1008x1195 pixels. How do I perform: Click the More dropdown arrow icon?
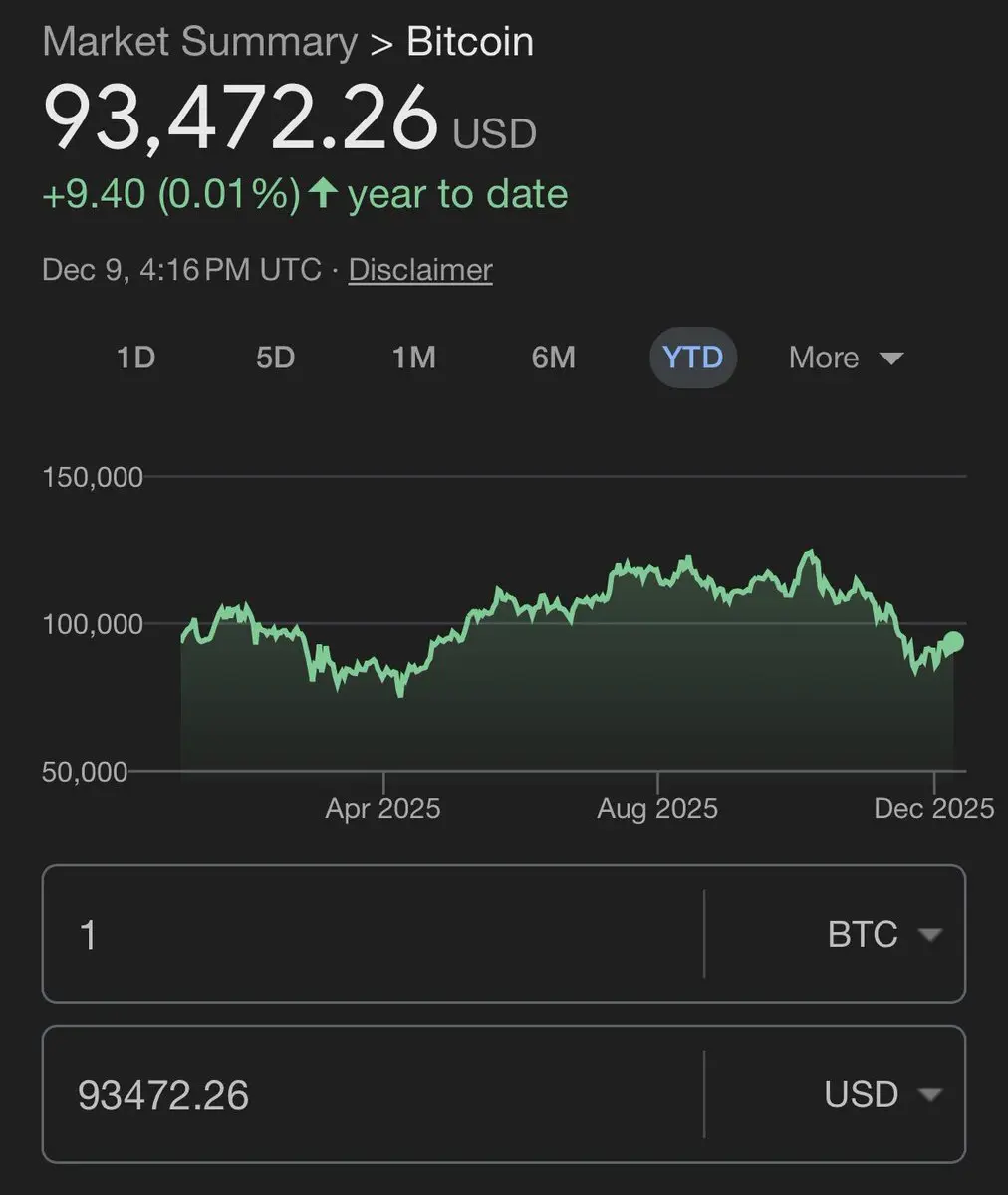click(x=891, y=358)
